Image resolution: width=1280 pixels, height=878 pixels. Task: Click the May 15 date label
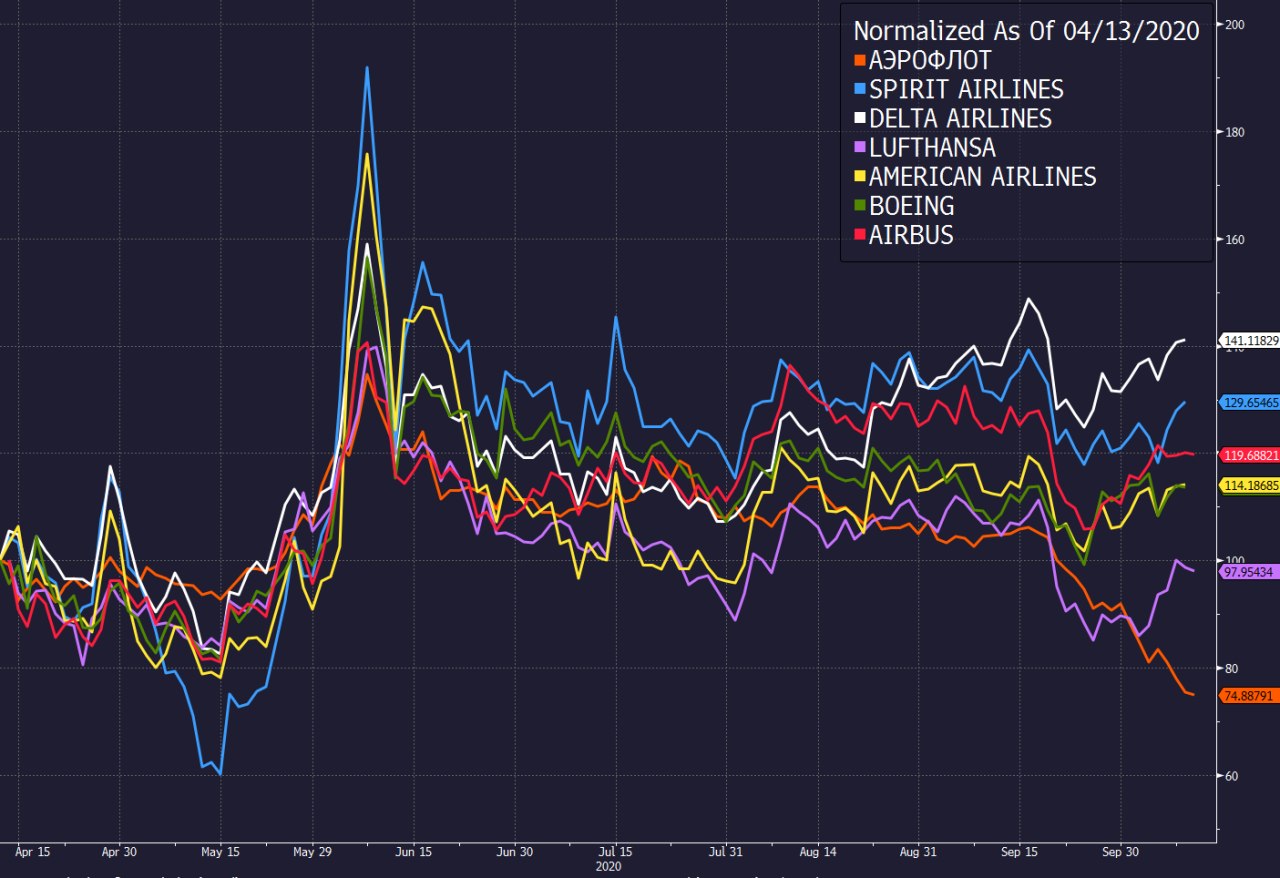(x=220, y=853)
